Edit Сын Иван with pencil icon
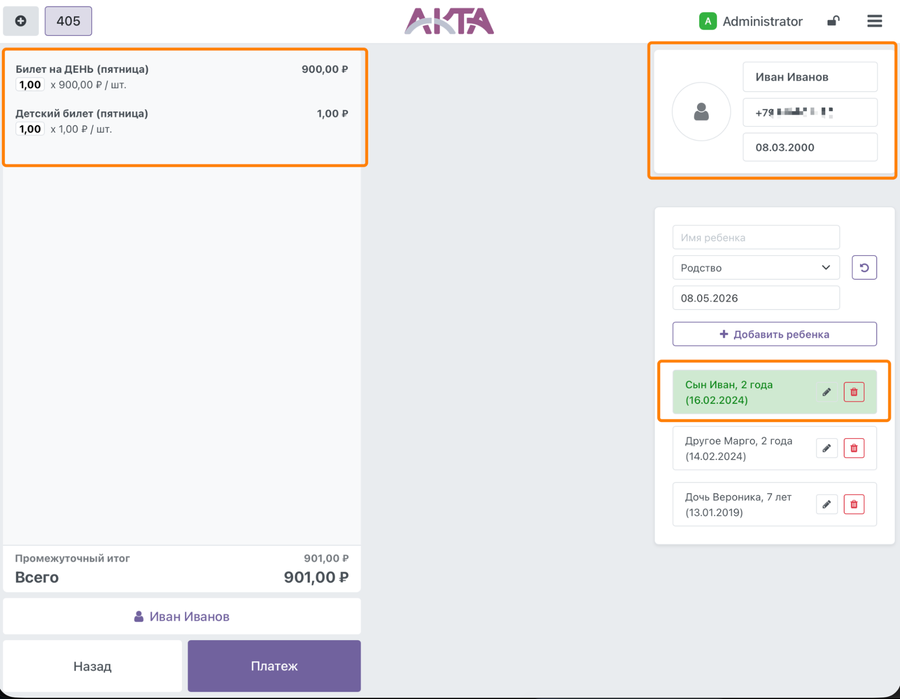The image size is (900, 699). coord(827,392)
